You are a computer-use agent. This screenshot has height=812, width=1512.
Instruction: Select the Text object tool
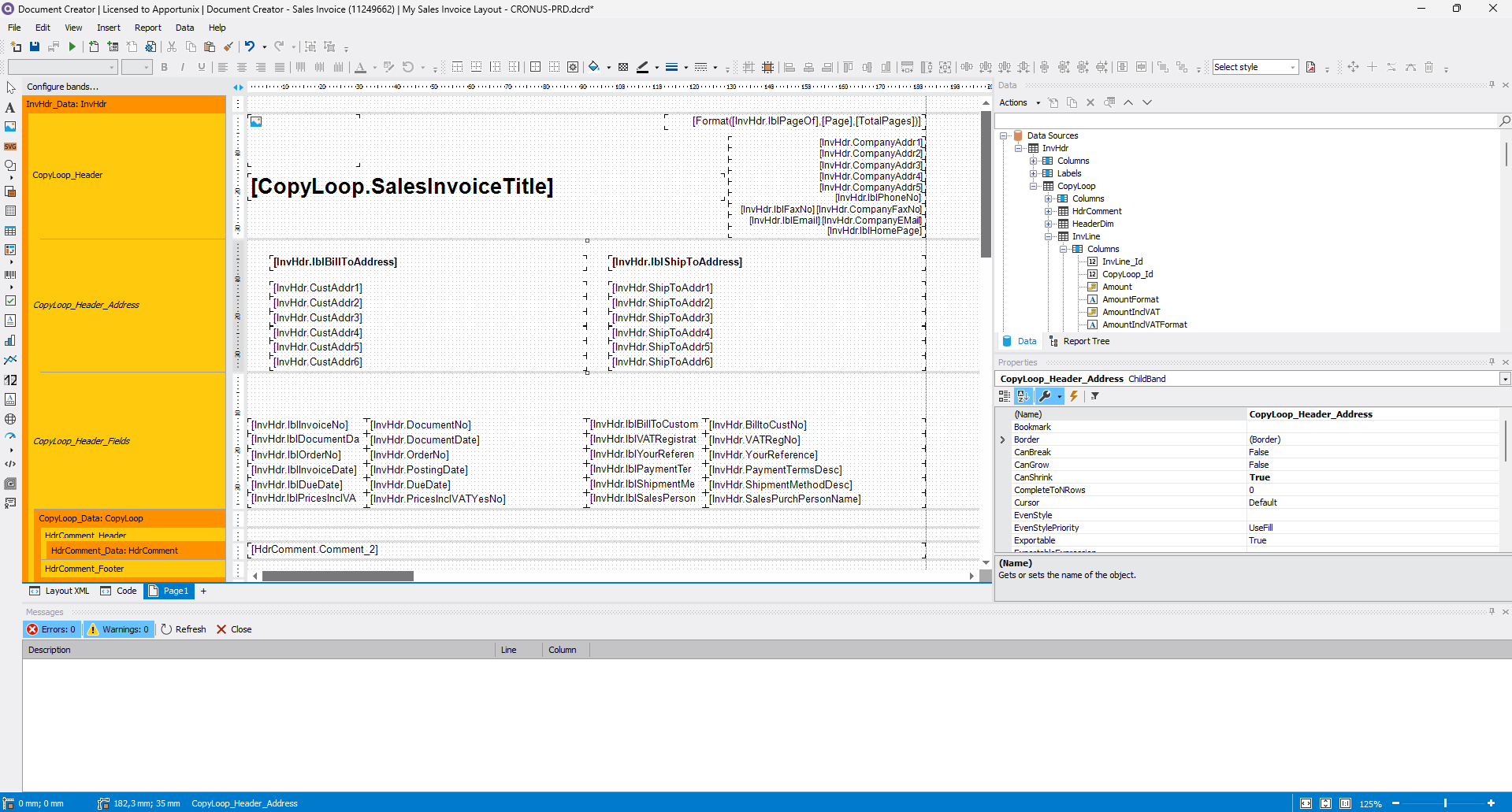coord(10,107)
